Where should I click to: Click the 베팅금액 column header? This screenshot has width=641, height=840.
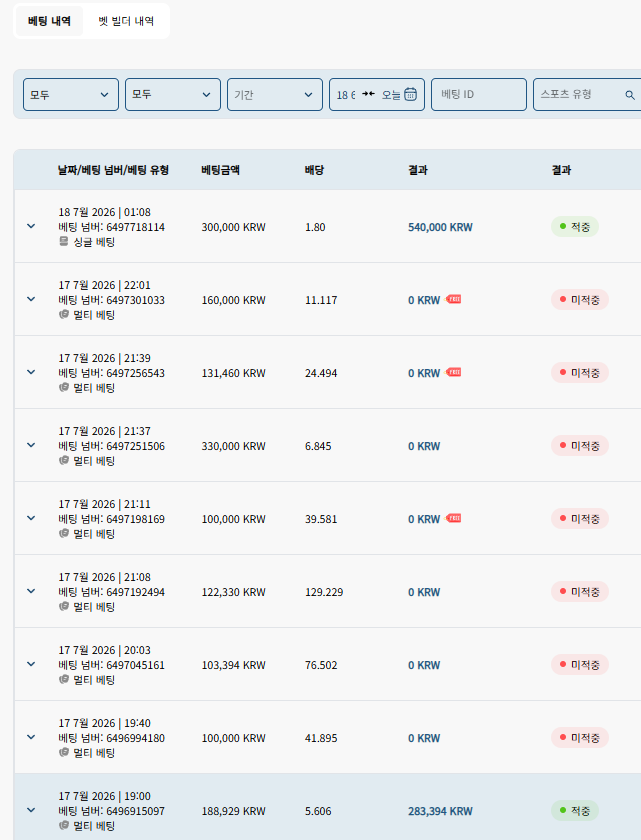(220, 170)
